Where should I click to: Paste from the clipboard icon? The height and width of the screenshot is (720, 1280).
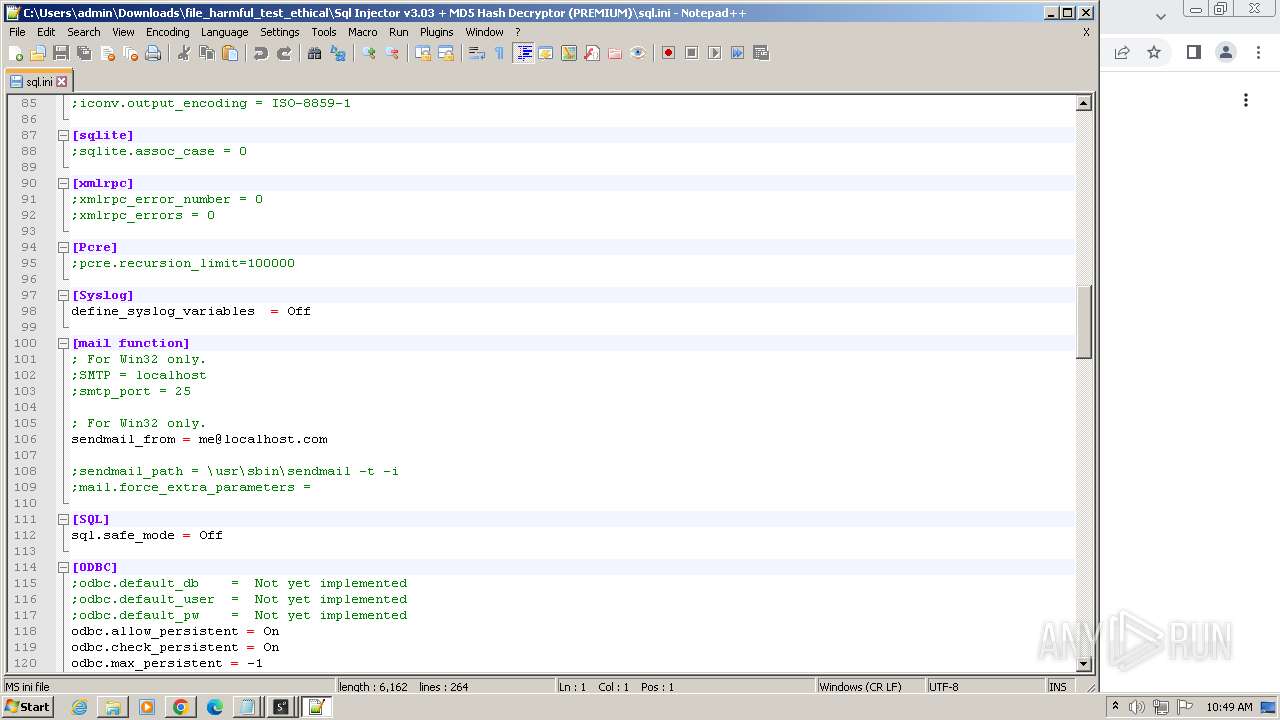(x=230, y=53)
